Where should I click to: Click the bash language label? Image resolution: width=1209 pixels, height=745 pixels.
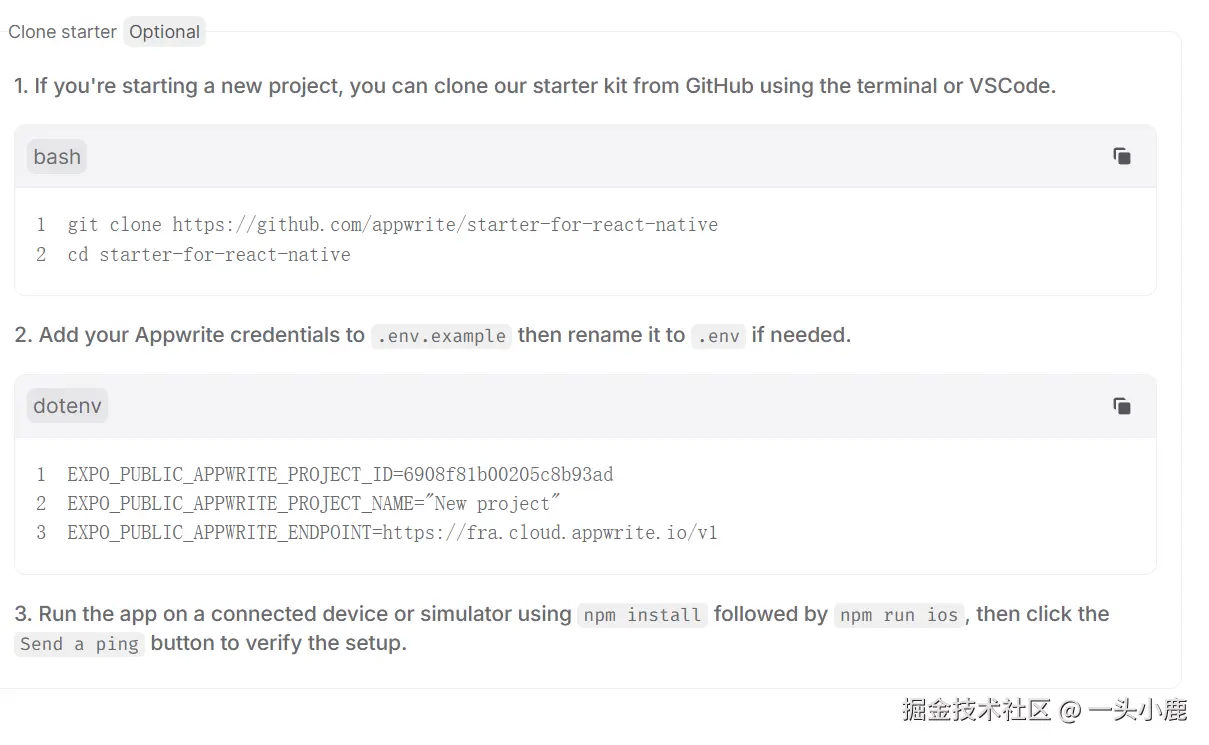coord(57,157)
